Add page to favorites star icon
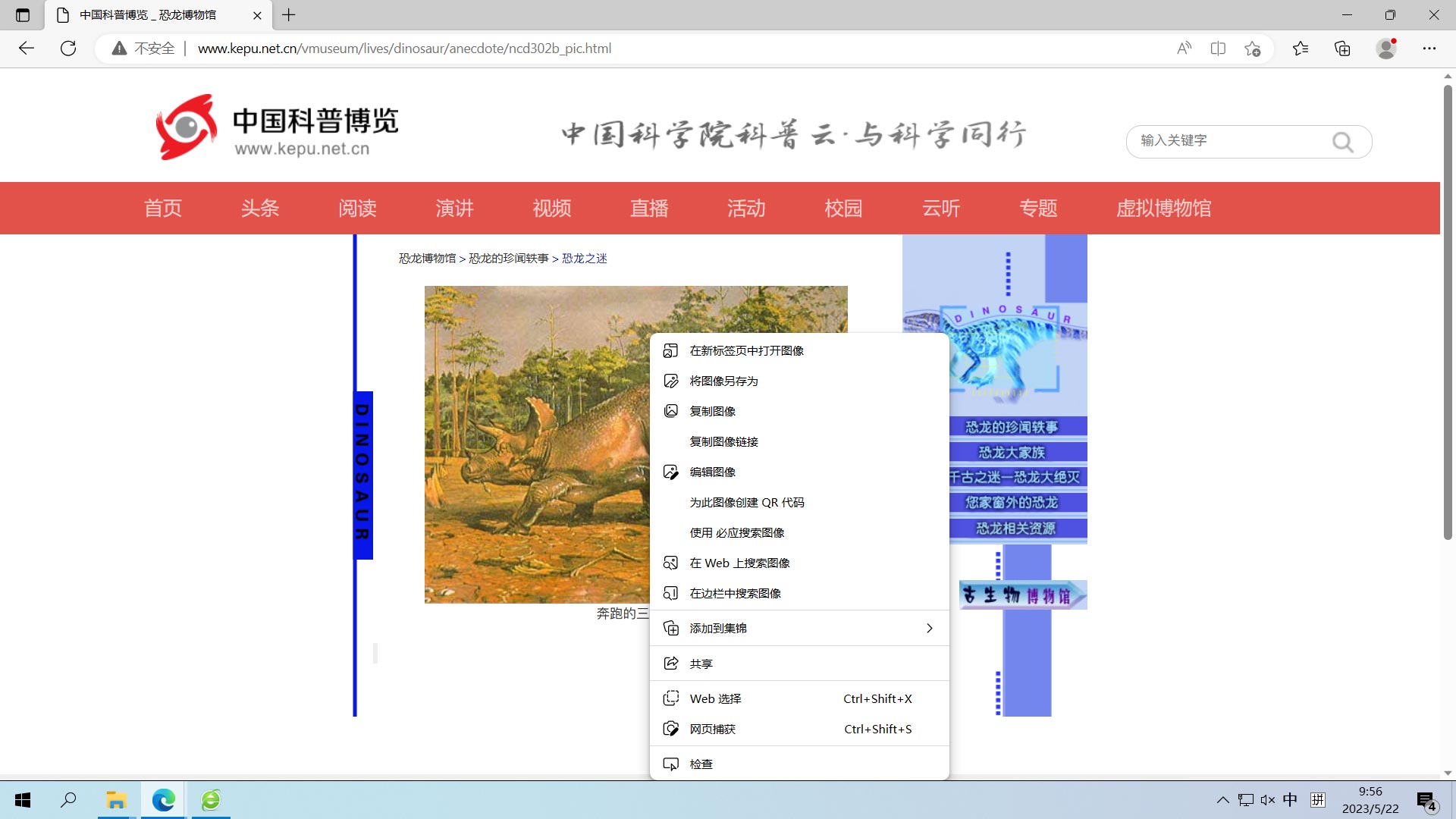This screenshot has height=819, width=1456. point(1252,49)
